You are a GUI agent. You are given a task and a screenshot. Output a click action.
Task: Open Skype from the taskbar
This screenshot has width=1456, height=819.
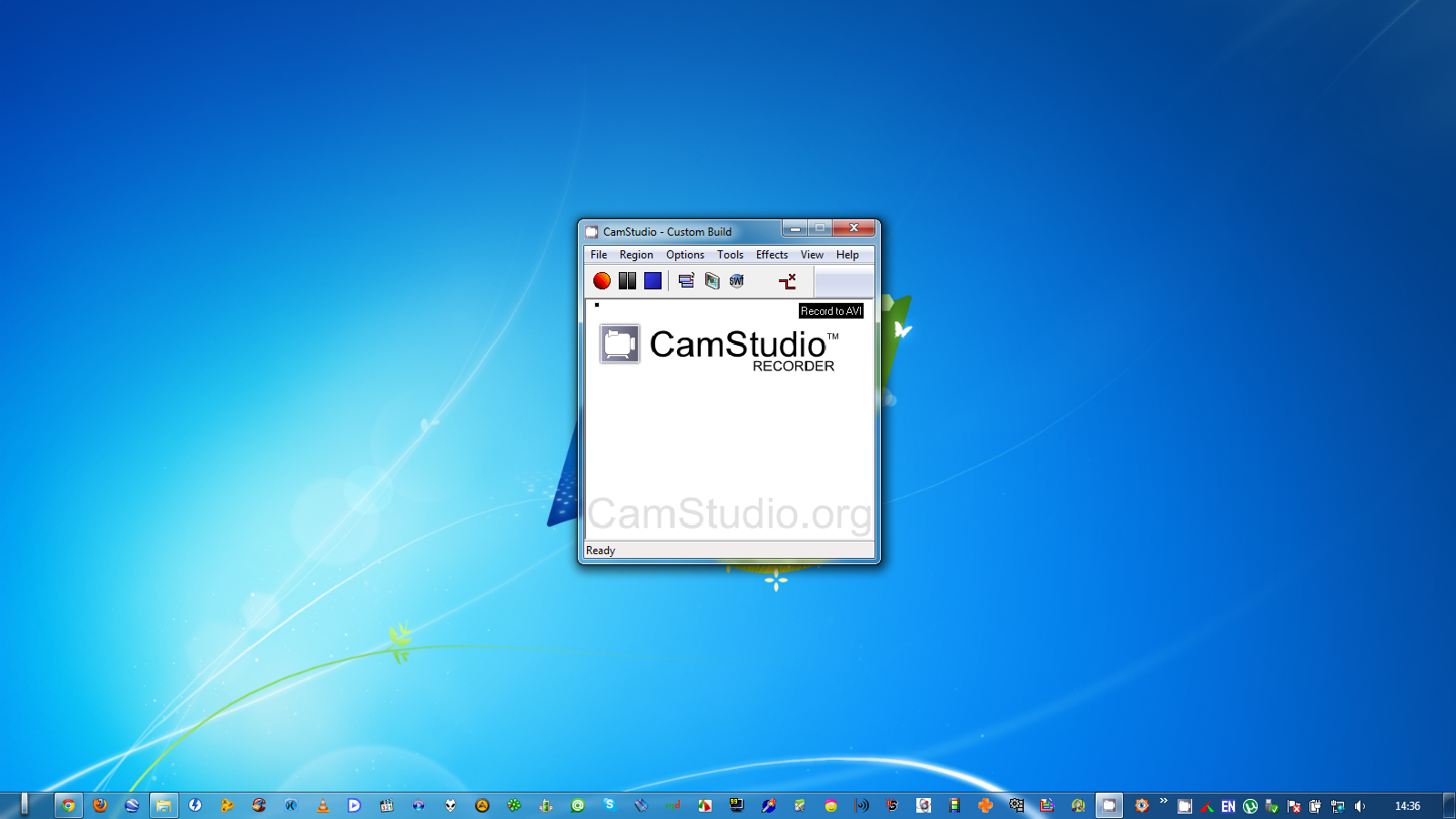[610, 804]
